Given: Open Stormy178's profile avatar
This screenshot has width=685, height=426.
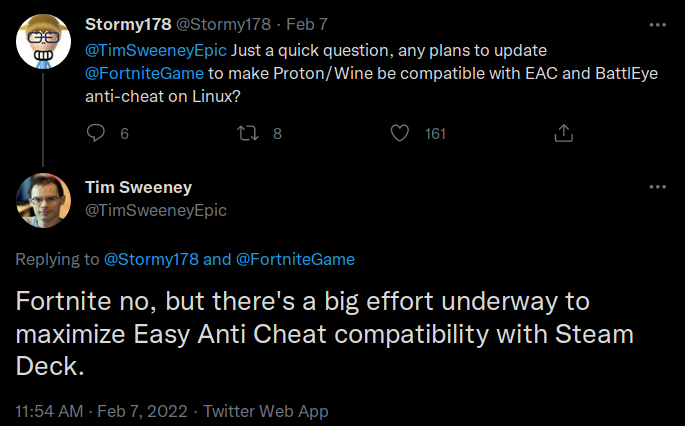Looking at the screenshot, I should (43, 42).
